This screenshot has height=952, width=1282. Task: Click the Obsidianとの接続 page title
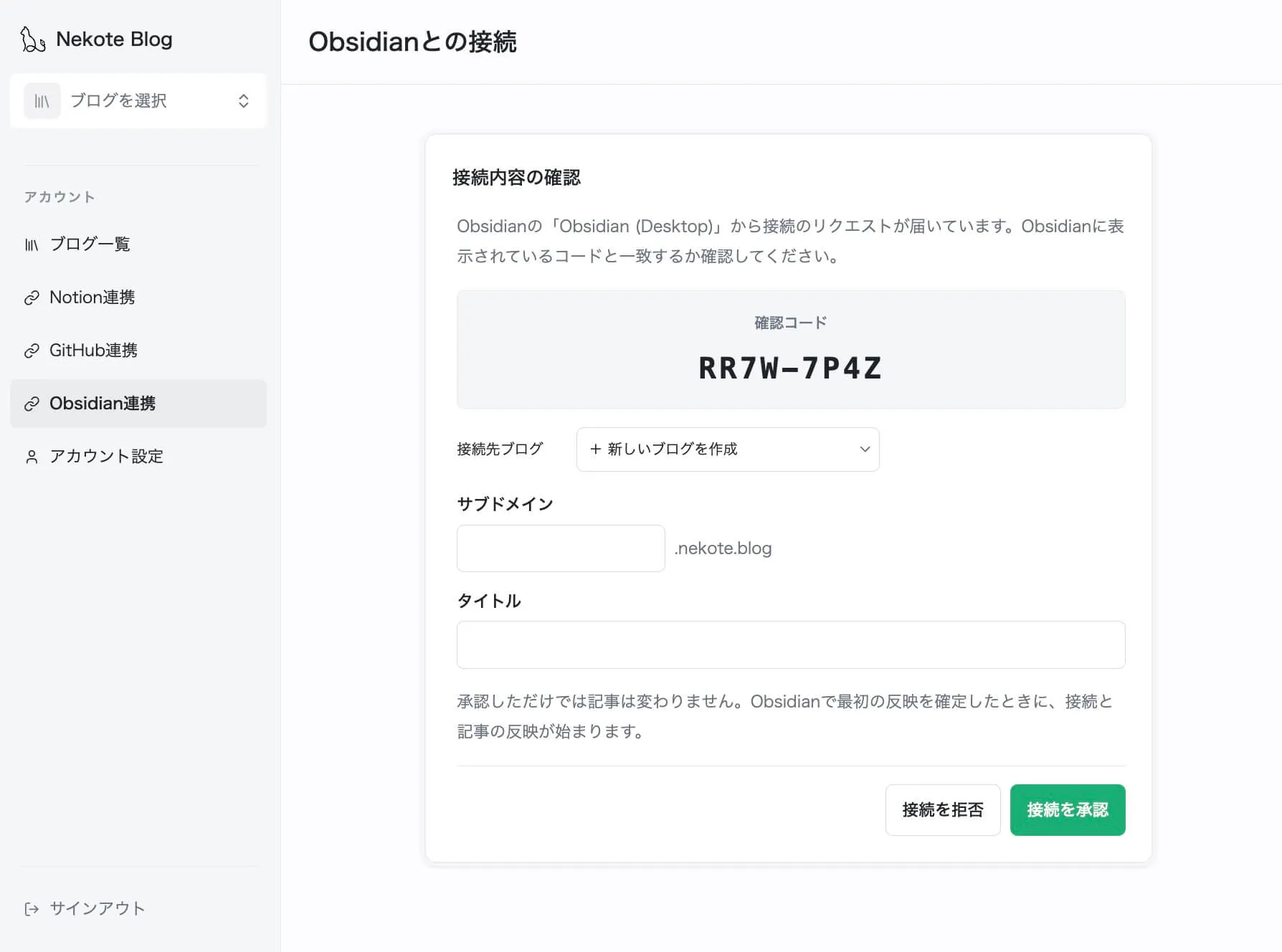(x=412, y=42)
